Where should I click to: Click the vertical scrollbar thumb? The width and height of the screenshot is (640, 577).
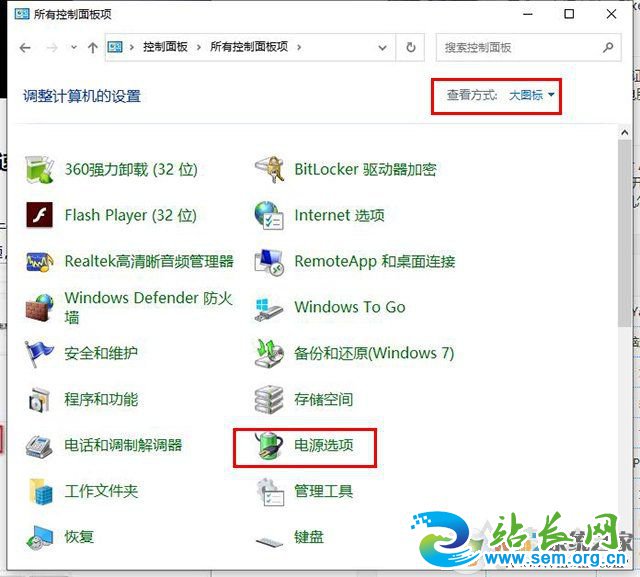point(625,233)
